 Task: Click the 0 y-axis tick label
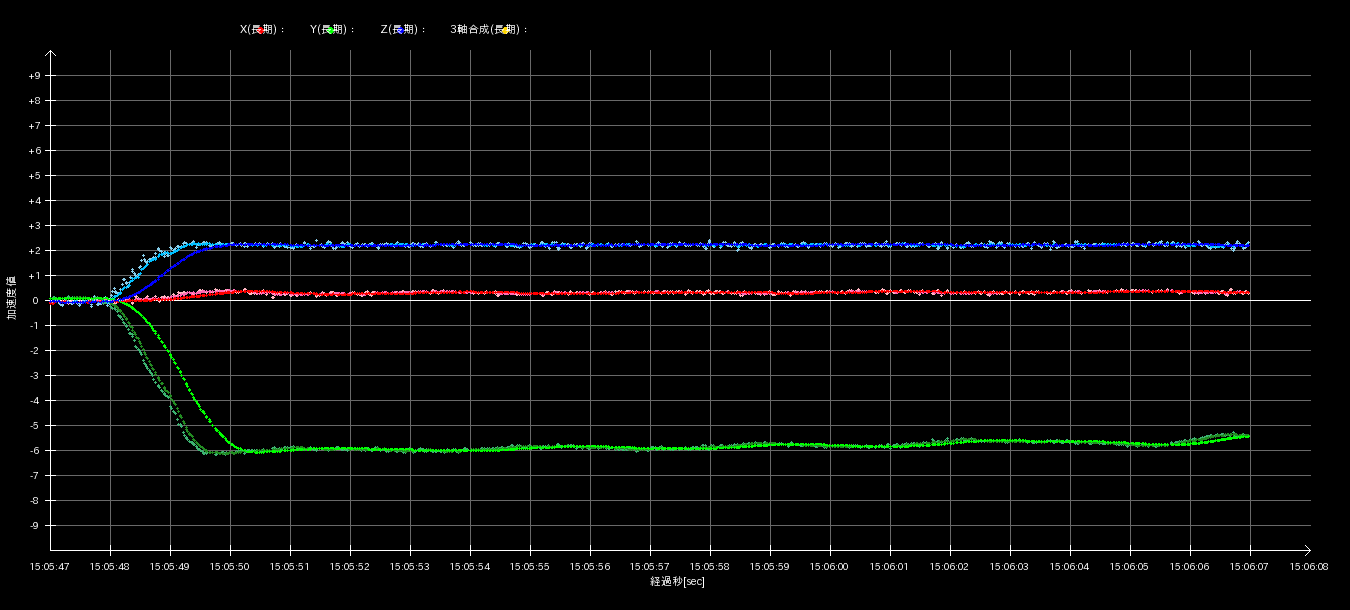(35, 301)
